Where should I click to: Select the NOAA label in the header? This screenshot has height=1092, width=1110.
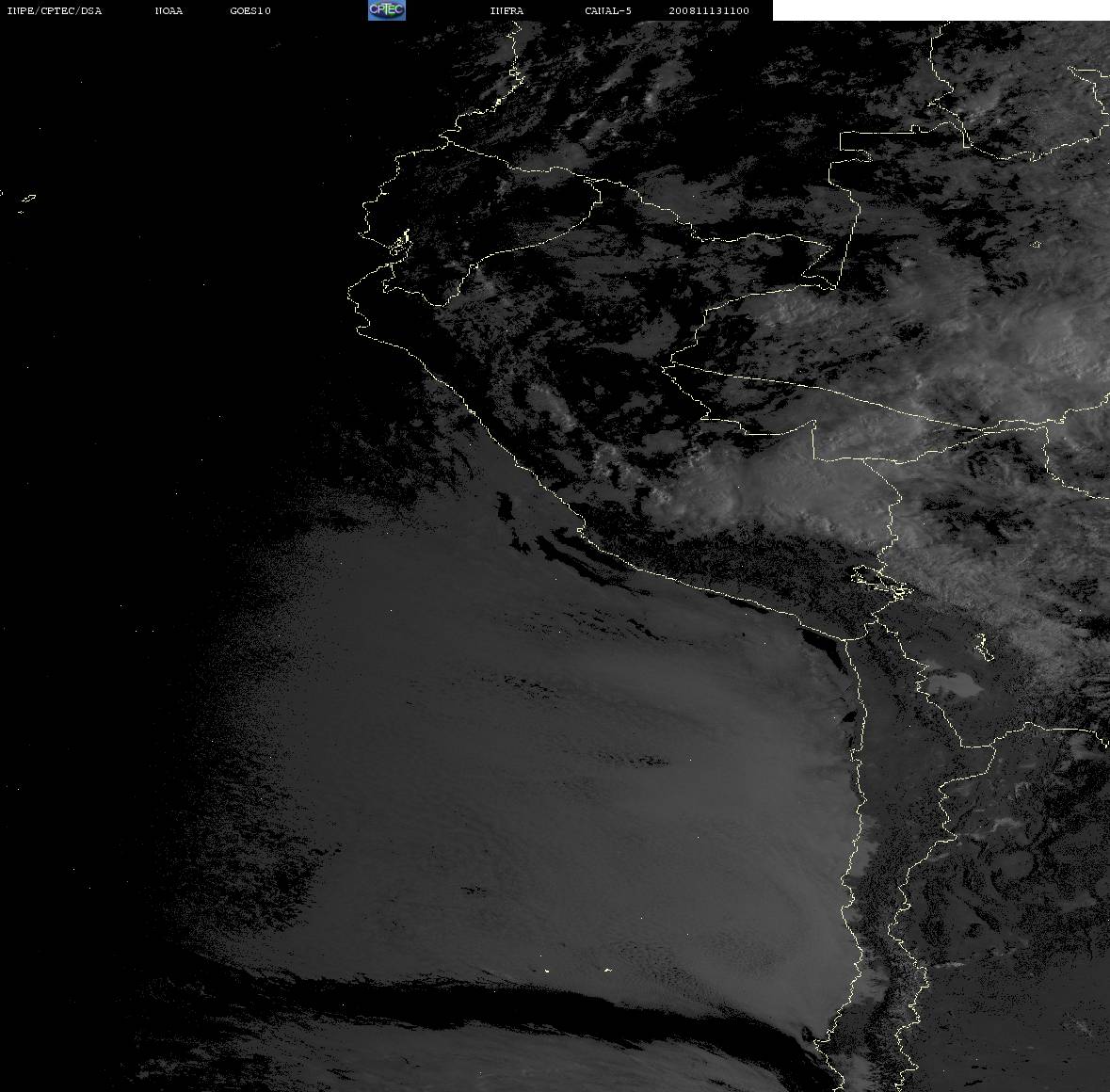pyautogui.click(x=169, y=10)
